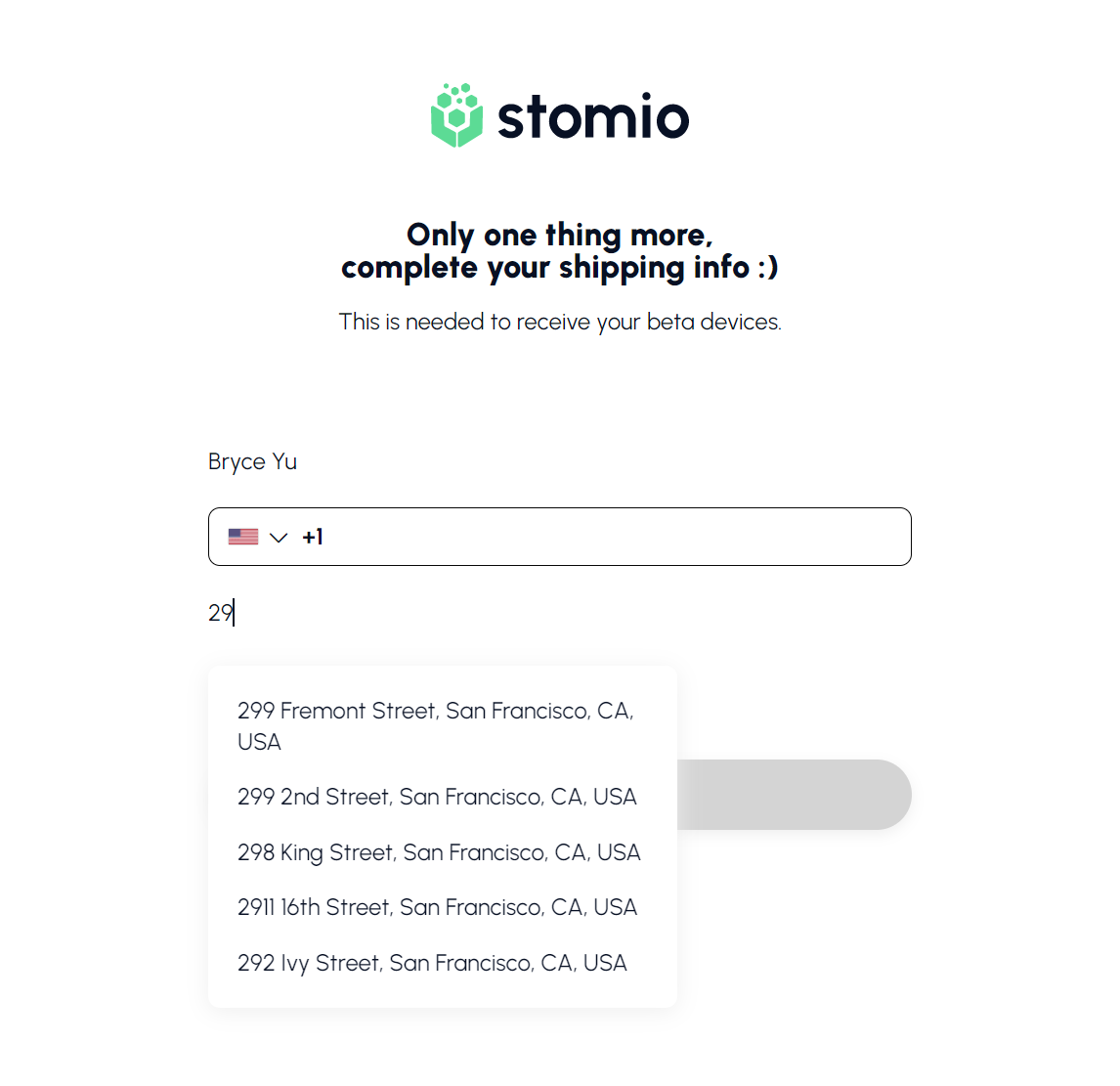
Task: Pick 298 King Street address suggestion
Action: (439, 852)
